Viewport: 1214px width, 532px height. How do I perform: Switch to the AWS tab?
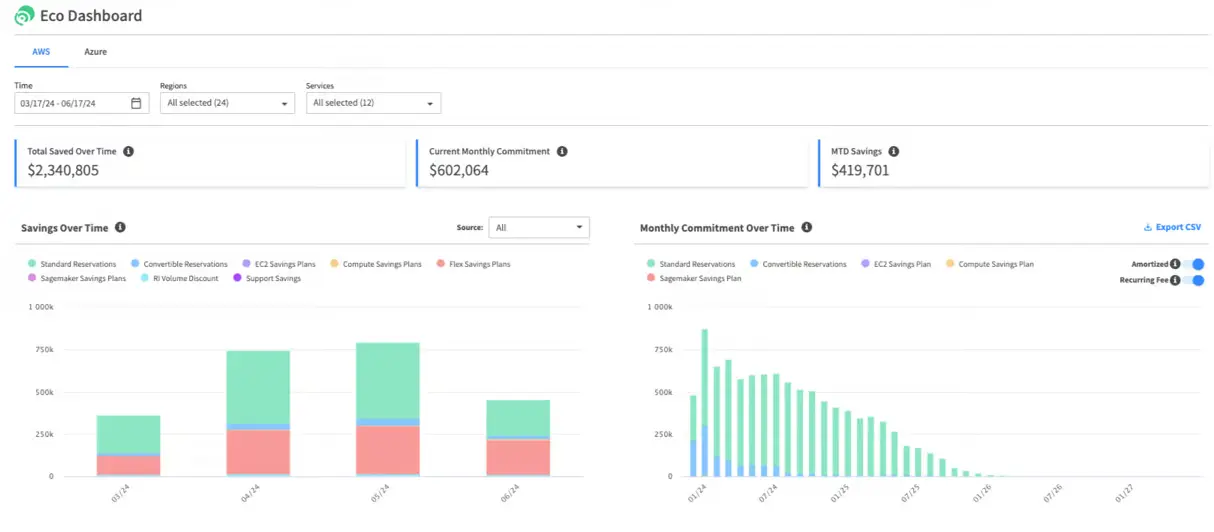[x=41, y=51]
